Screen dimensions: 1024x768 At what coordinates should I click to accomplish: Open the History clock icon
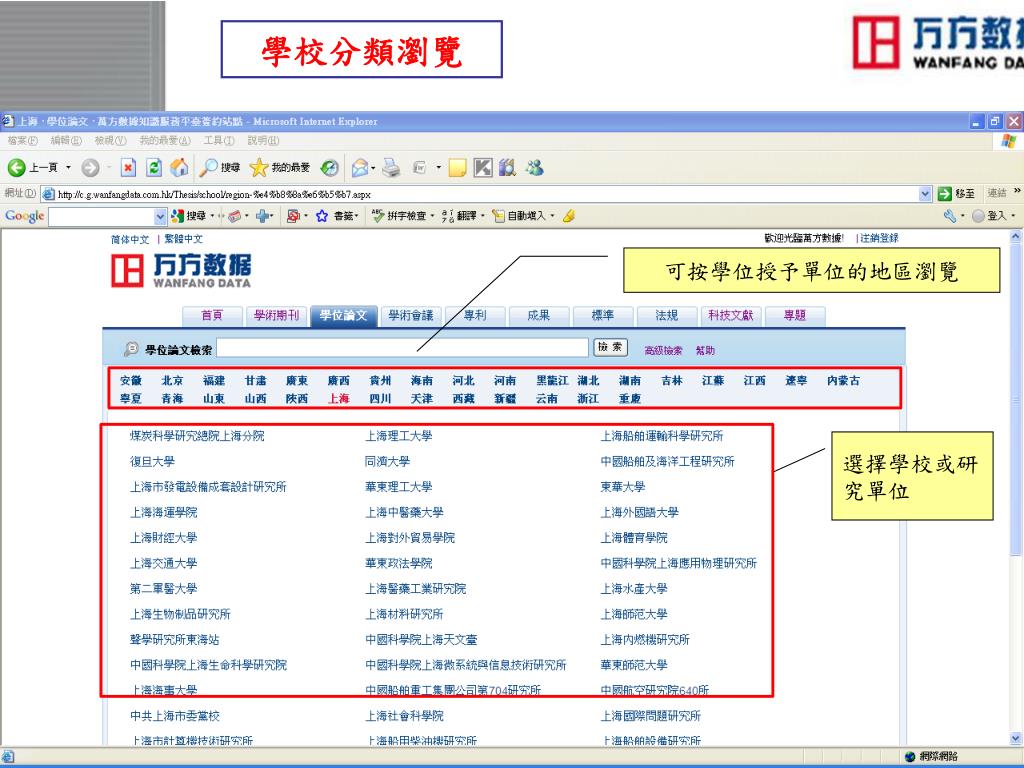(x=330, y=168)
